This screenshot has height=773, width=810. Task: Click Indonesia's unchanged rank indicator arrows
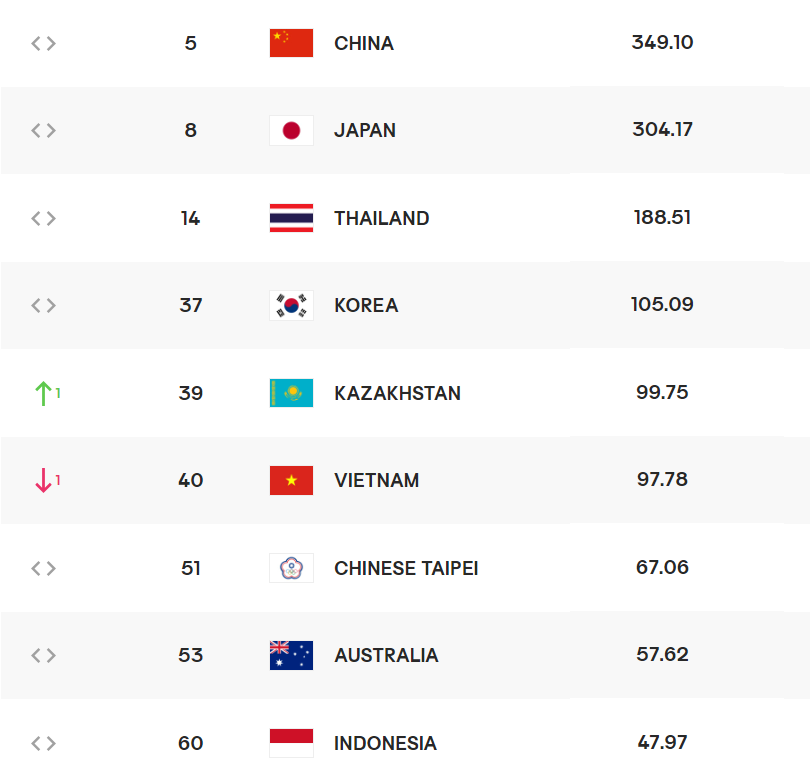pyautogui.click(x=43, y=743)
